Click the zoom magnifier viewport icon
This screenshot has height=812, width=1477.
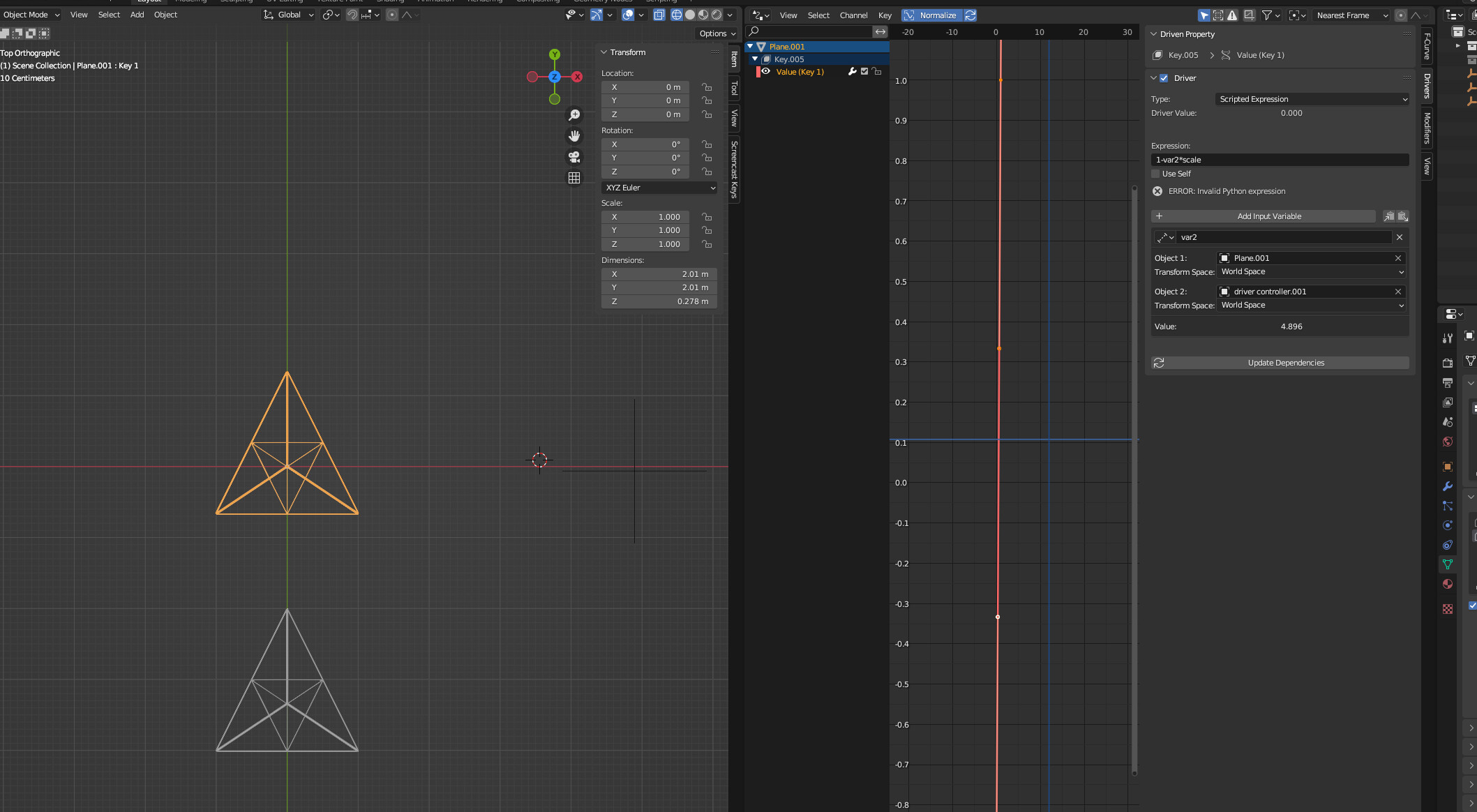pyautogui.click(x=574, y=115)
